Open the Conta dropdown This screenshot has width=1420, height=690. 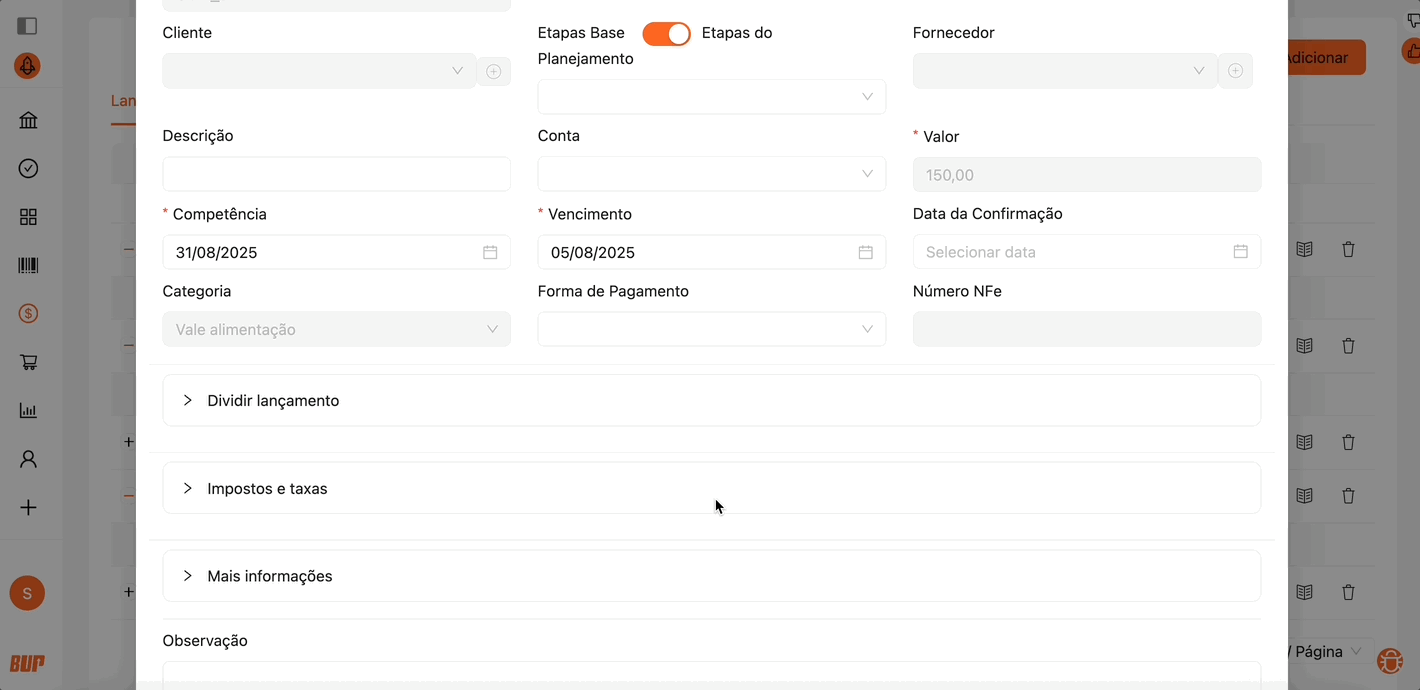pos(711,174)
